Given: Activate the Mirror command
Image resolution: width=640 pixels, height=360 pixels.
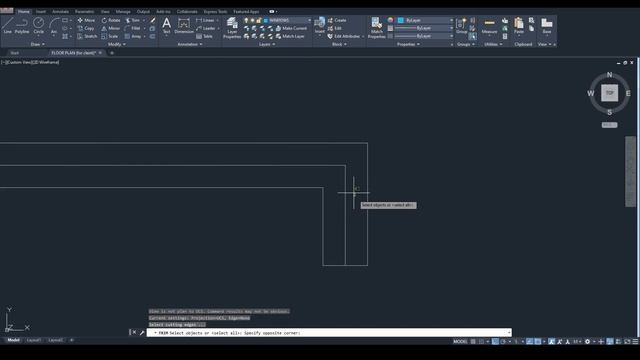Looking at the screenshot, I should pos(111,28).
